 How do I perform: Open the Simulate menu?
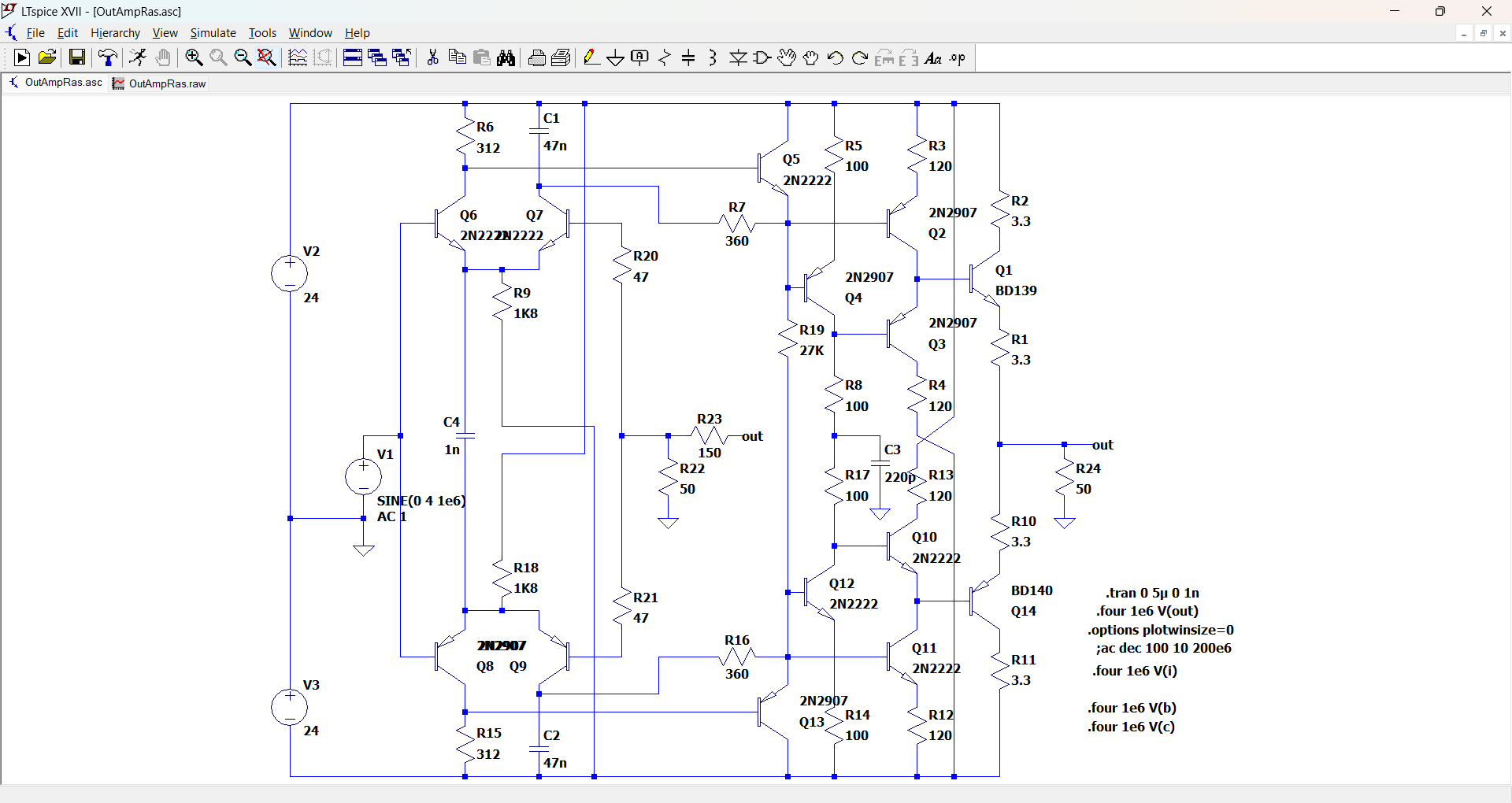click(x=213, y=33)
